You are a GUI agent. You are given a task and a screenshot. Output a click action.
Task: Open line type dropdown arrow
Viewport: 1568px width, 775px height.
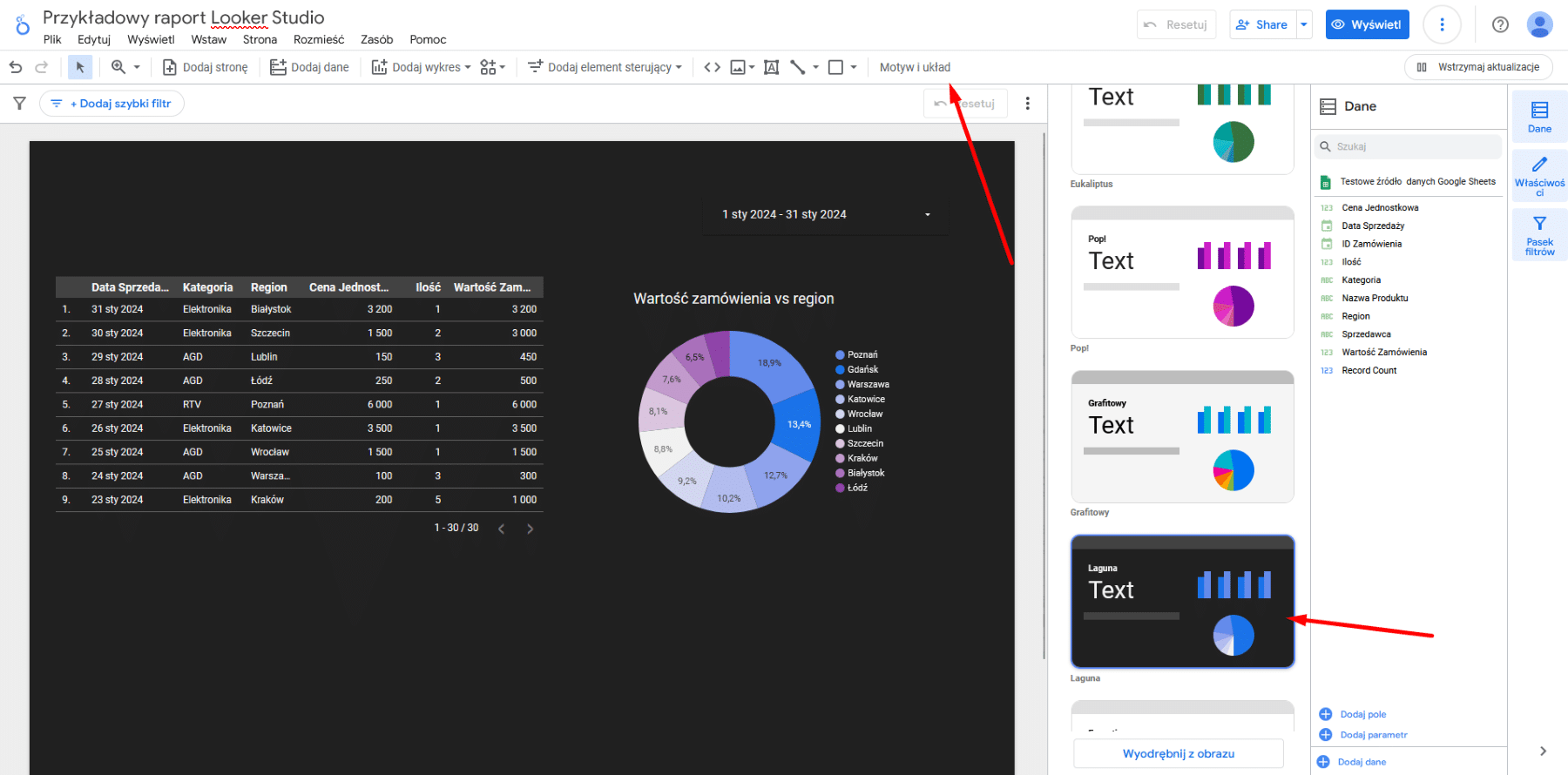[815, 67]
